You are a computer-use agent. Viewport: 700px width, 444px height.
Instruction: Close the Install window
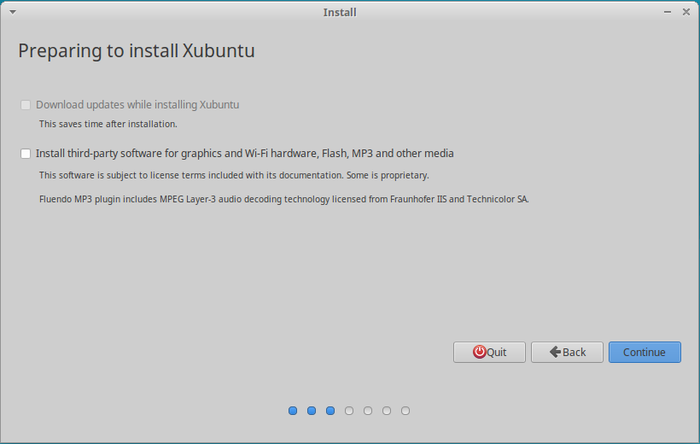coord(686,12)
